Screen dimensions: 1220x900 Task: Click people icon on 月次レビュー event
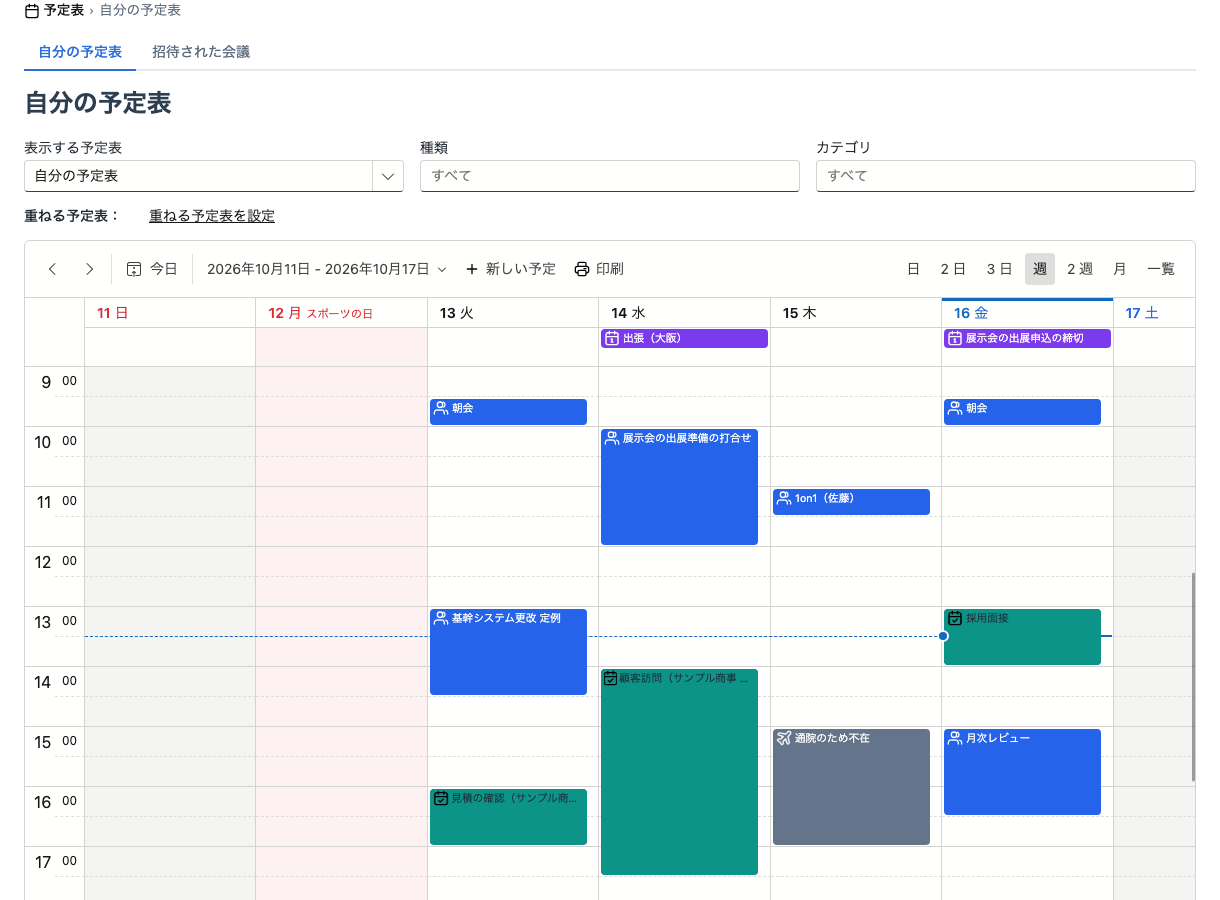(x=954, y=738)
